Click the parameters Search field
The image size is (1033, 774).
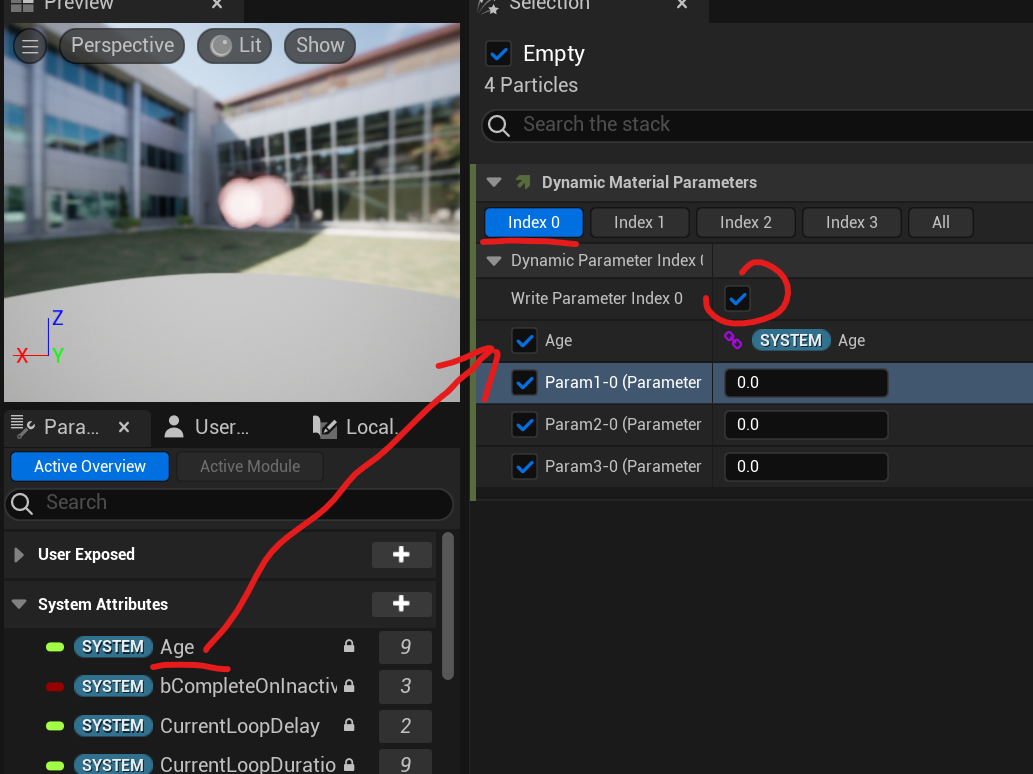click(x=229, y=503)
